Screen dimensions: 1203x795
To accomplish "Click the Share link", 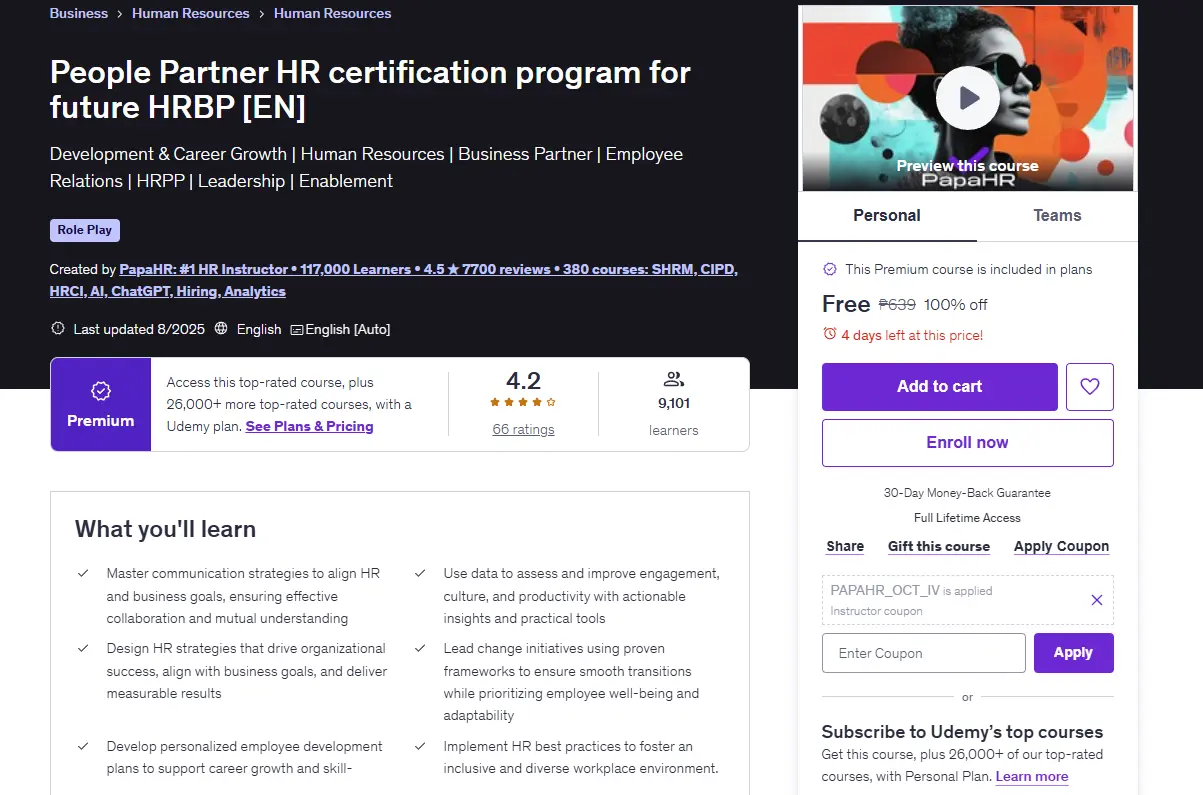I will [845, 546].
